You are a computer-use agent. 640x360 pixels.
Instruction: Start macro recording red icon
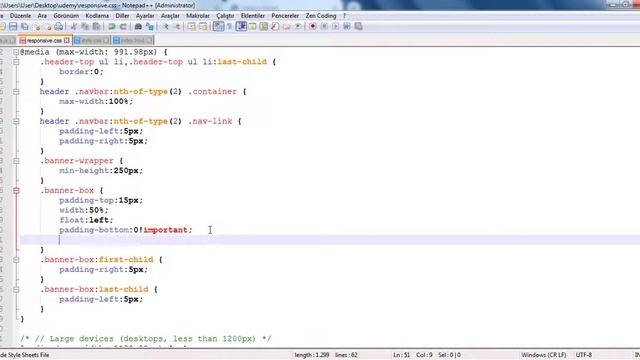click(313, 27)
